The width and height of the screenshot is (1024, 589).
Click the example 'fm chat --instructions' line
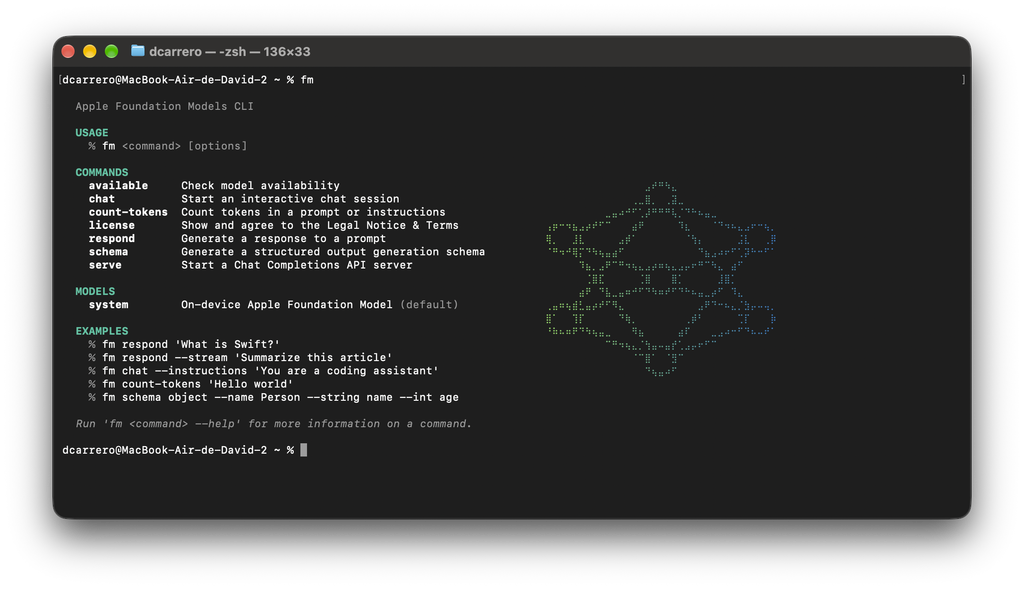[x=270, y=371]
